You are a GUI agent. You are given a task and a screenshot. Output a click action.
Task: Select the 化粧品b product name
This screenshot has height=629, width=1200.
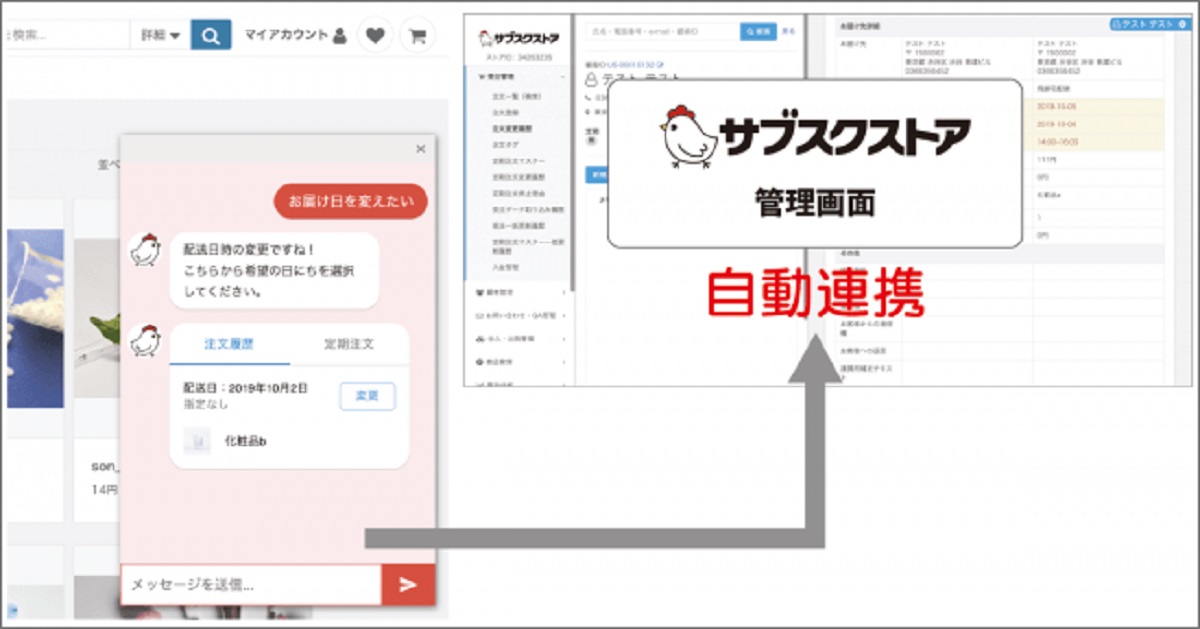(x=246, y=441)
